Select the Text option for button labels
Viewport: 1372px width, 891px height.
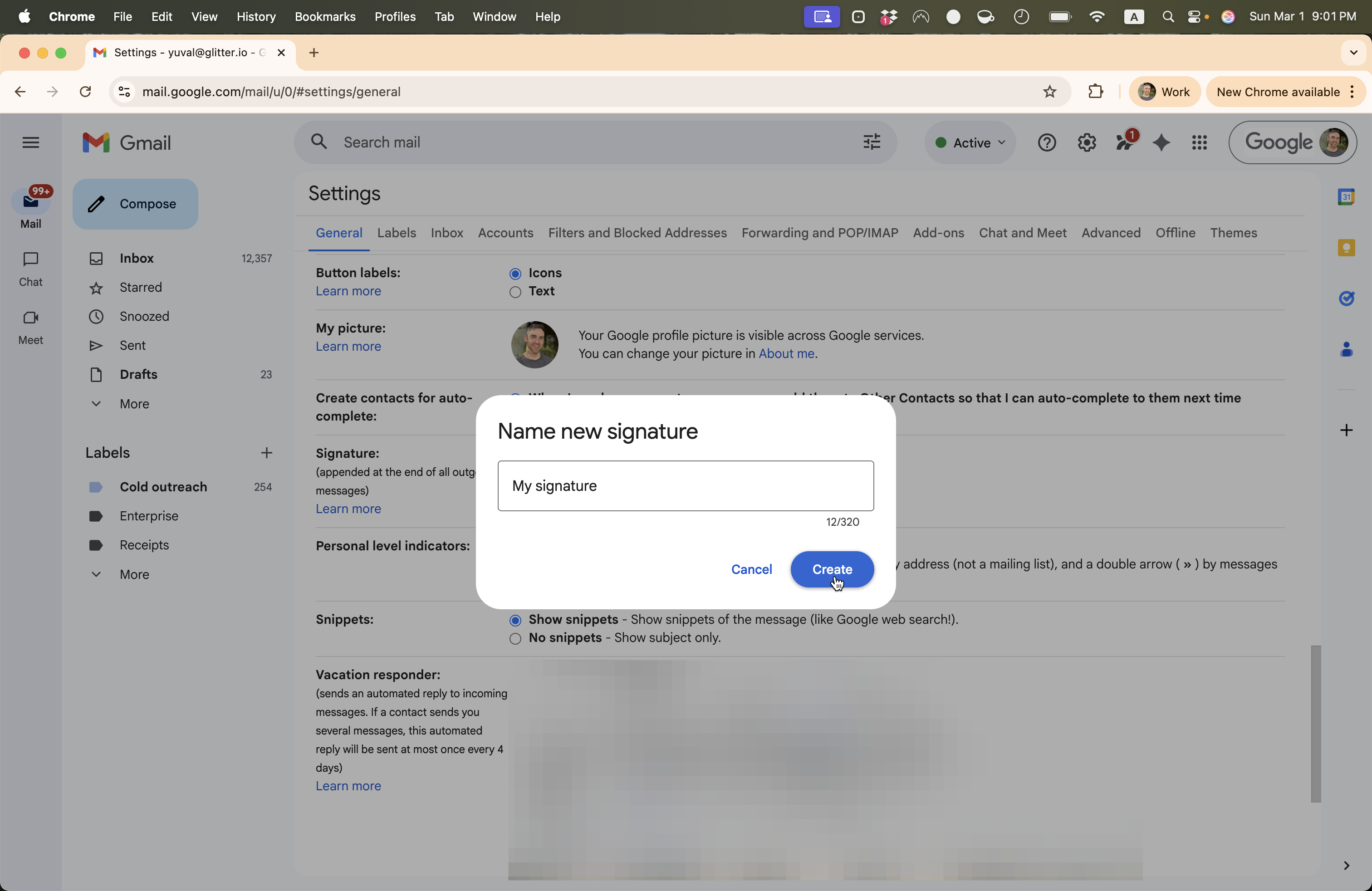click(515, 292)
